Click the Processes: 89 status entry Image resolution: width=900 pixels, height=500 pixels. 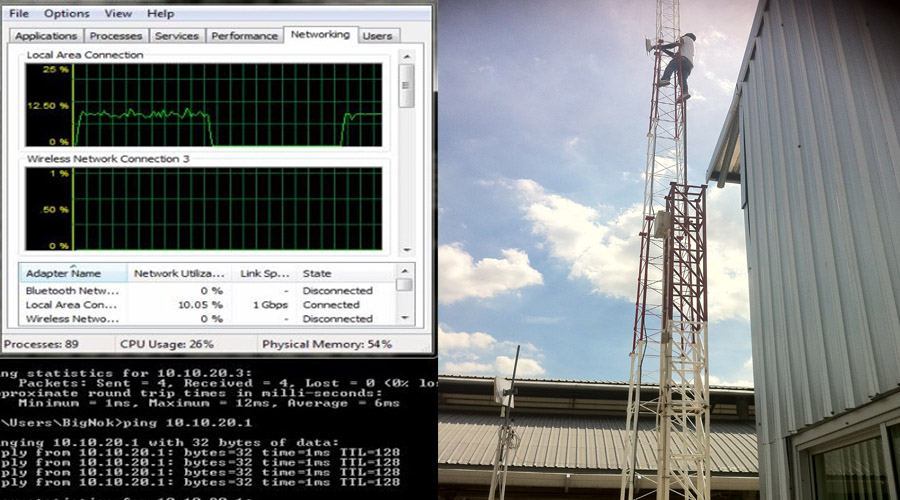pyautogui.click(x=41, y=344)
